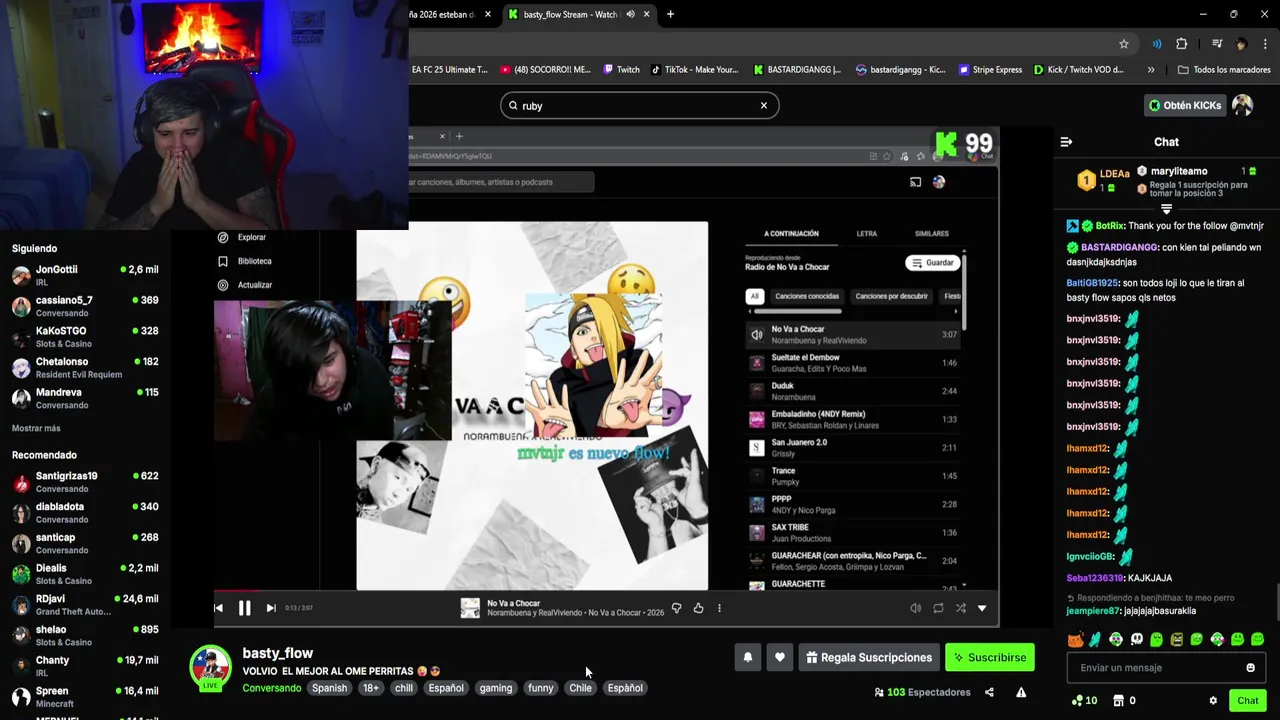
Task: Click the Conversando category link
Action: (x=271, y=688)
